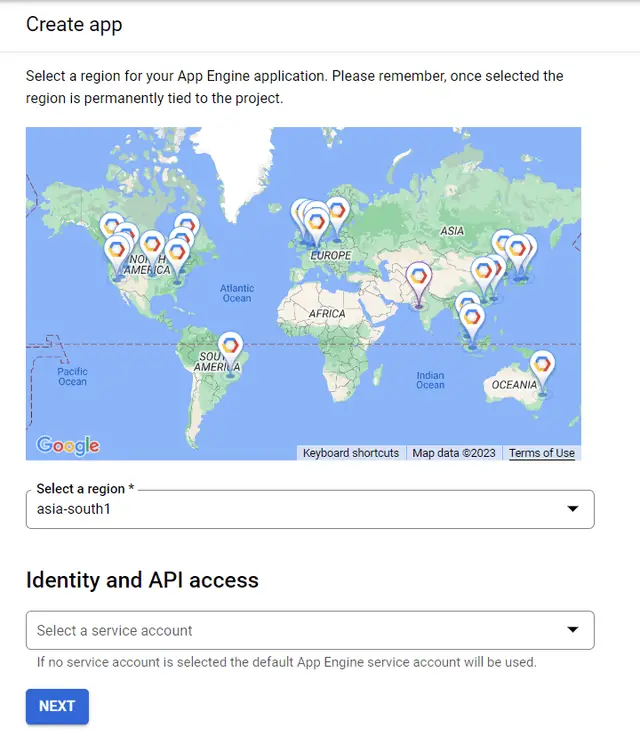Click the Indian Ocean label on map

coord(430,380)
